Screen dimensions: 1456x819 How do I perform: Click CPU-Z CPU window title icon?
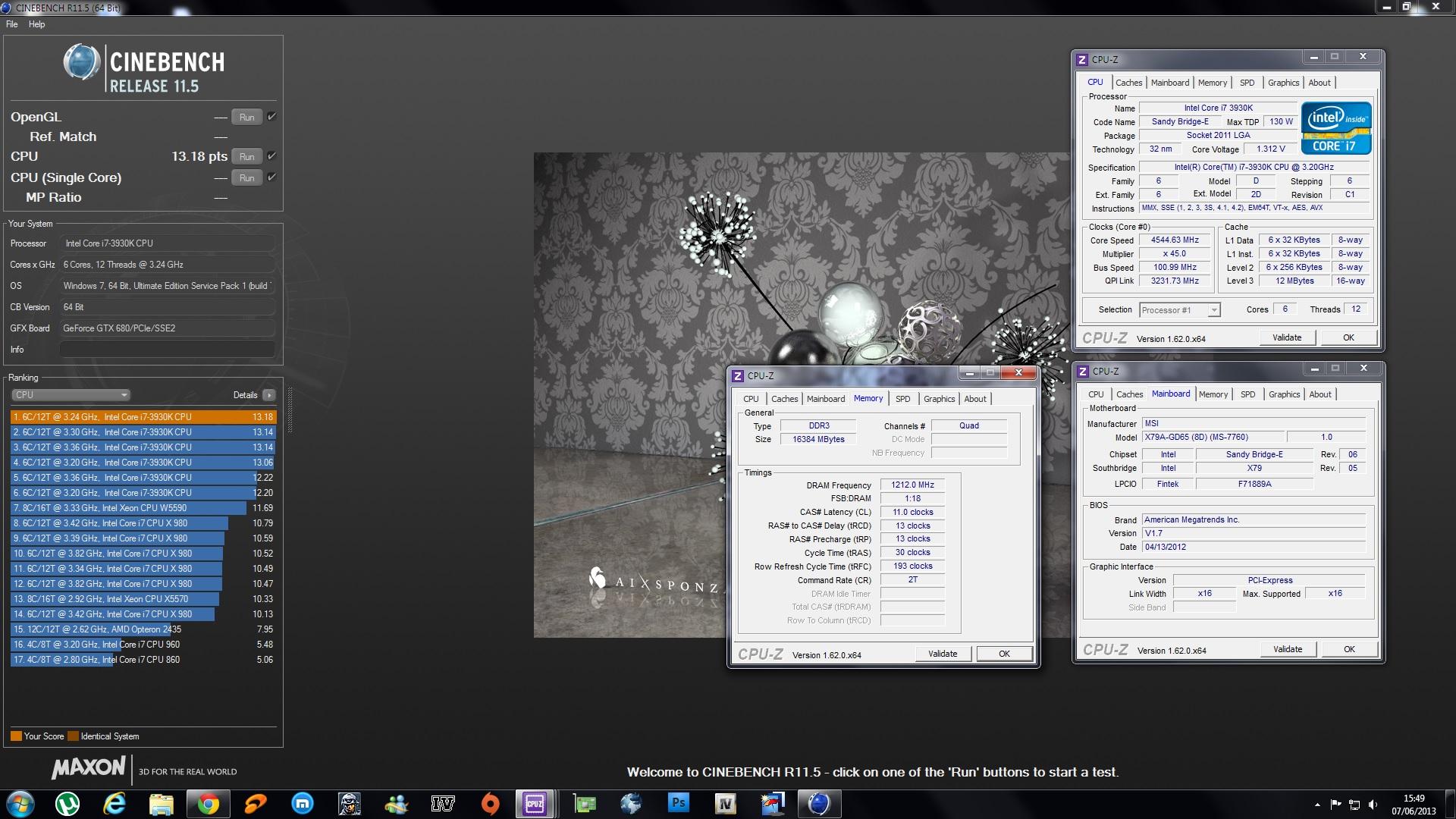tap(1082, 59)
